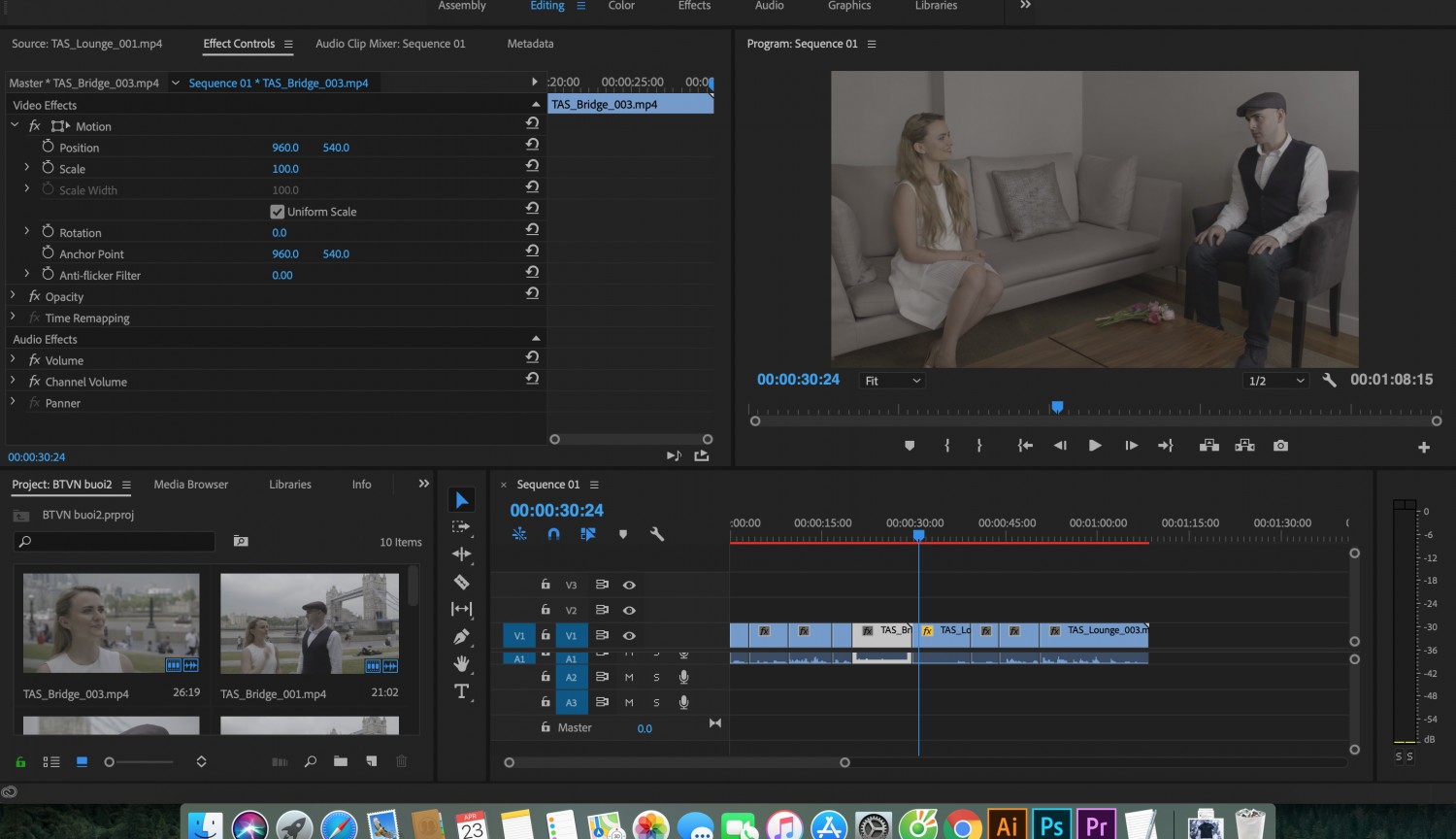The height and width of the screenshot is (839, 1456).
Task: Toggle animation stopwatch for Scale
Action: 48,168
